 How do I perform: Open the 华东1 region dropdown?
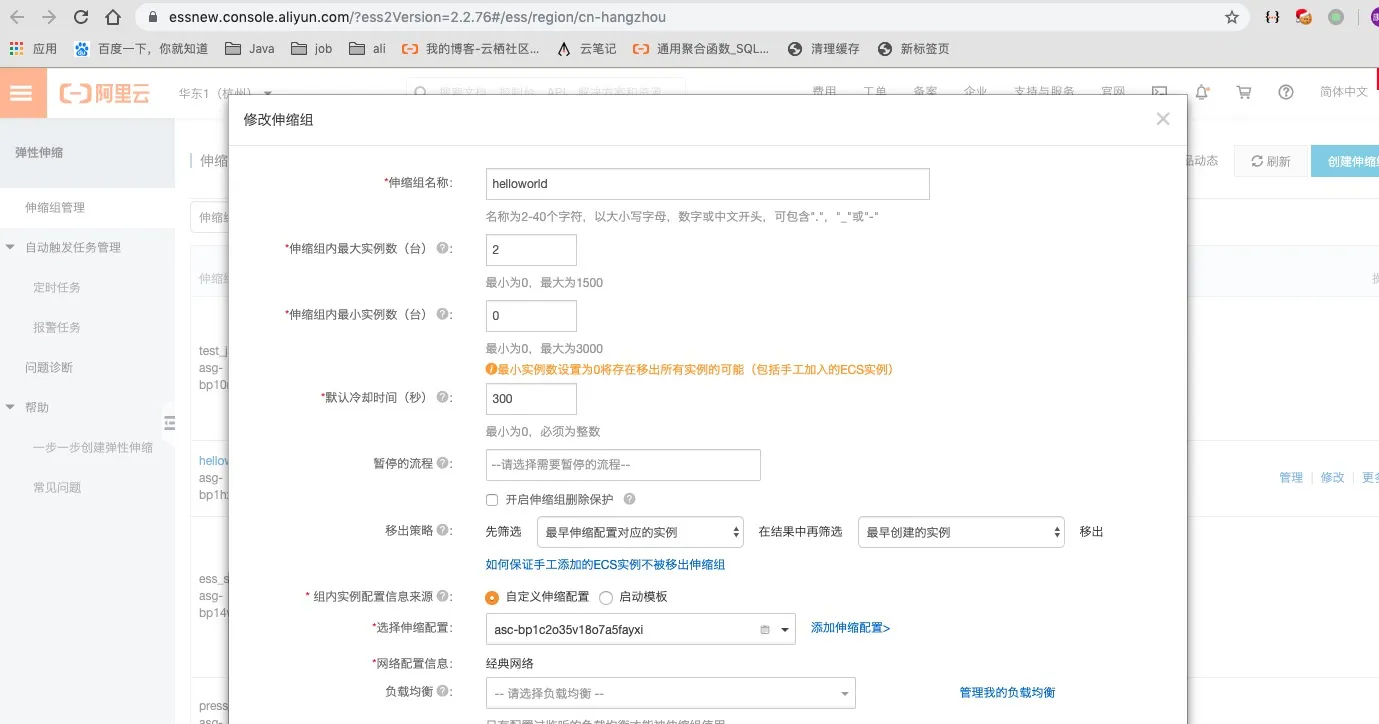click(x=226, y=93)
